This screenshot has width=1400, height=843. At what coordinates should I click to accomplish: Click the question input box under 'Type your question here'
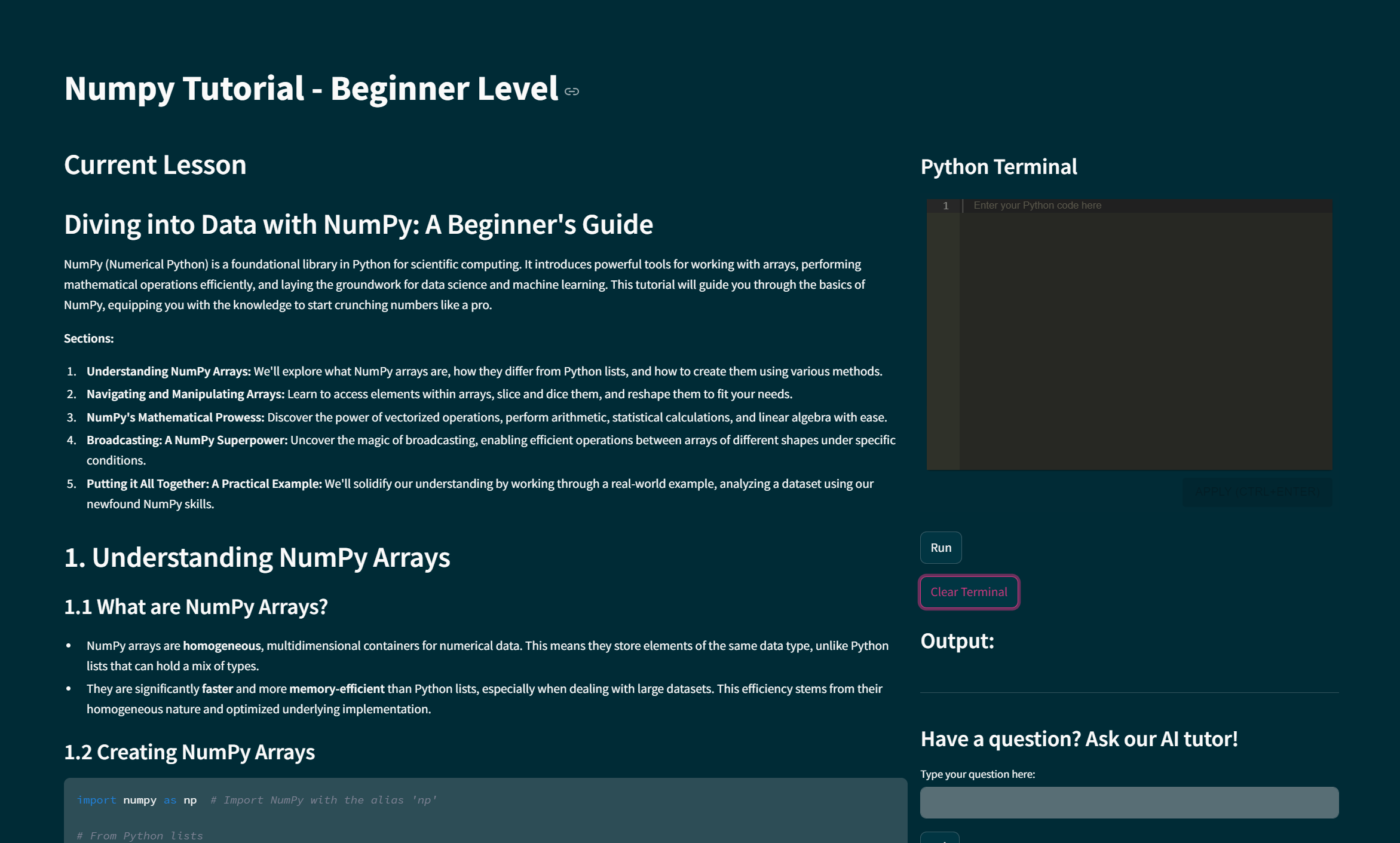1128,802
